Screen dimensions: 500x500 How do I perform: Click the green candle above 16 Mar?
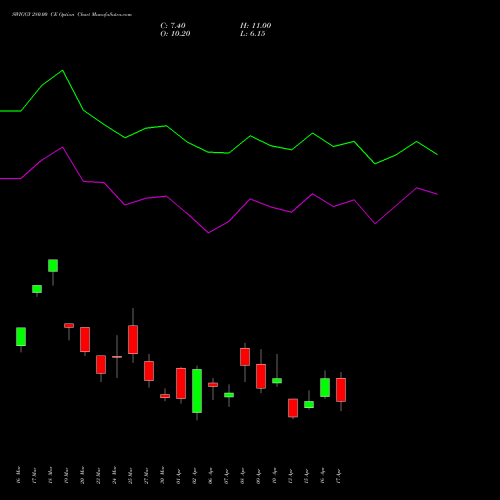21,337
